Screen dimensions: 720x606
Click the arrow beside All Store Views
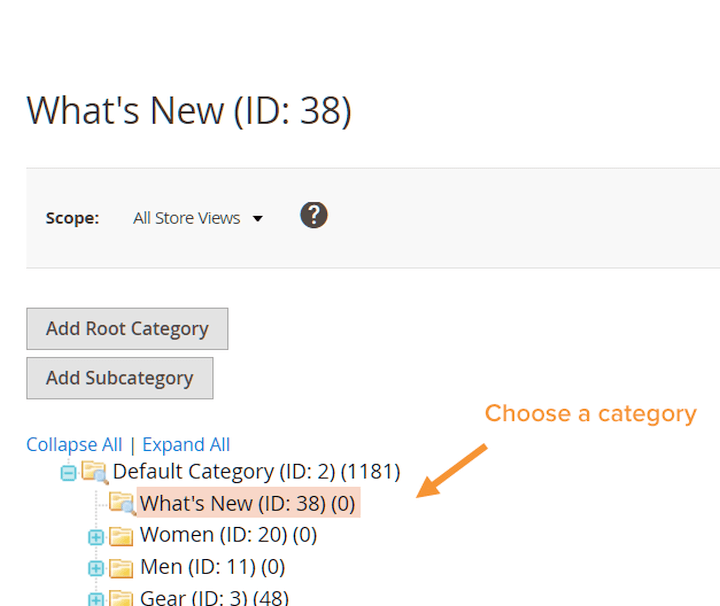click(x=258, y=219)
